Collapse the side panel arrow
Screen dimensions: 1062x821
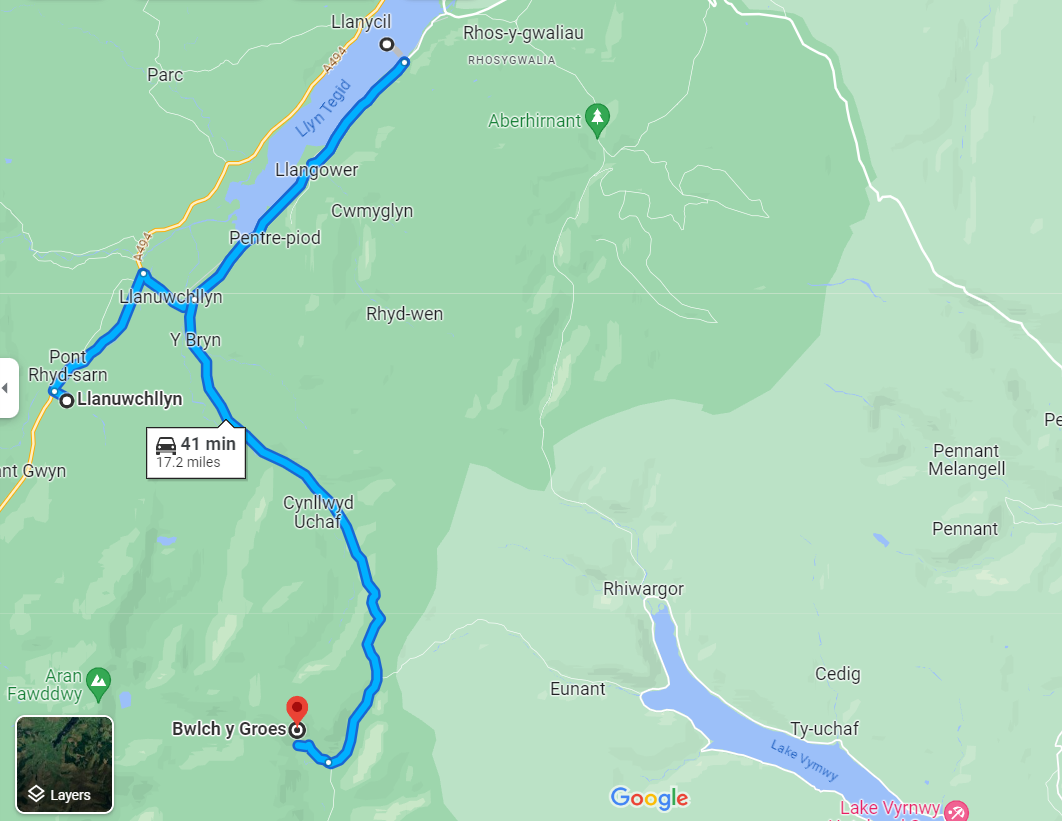click(x=6, y=388)
